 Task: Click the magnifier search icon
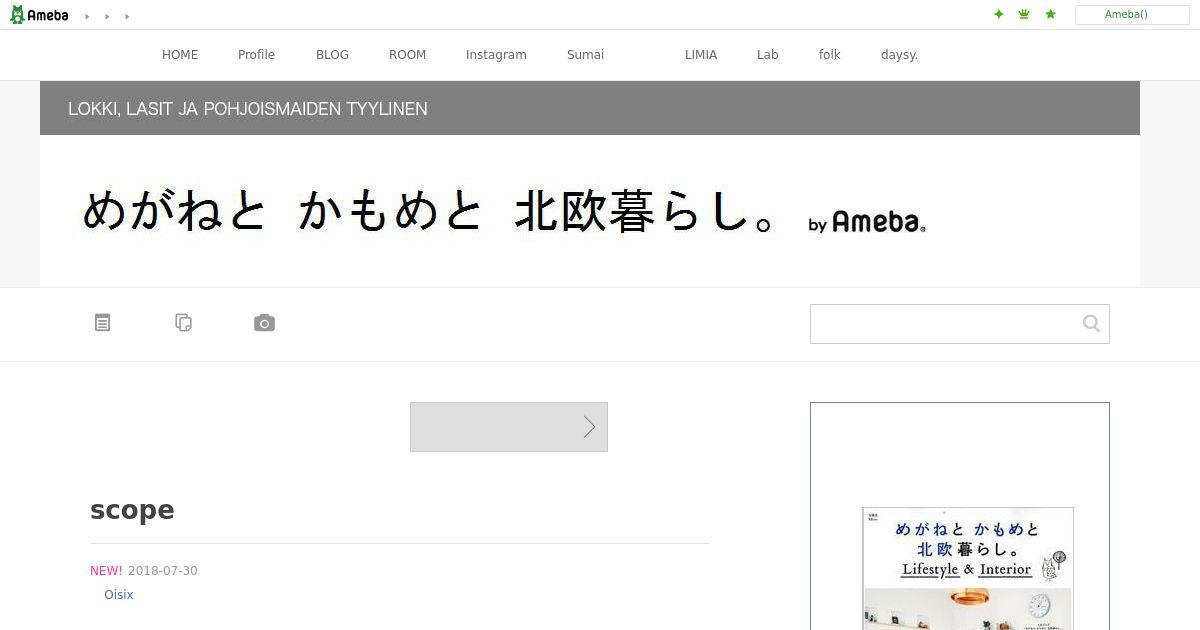(x=1091, y=323)
